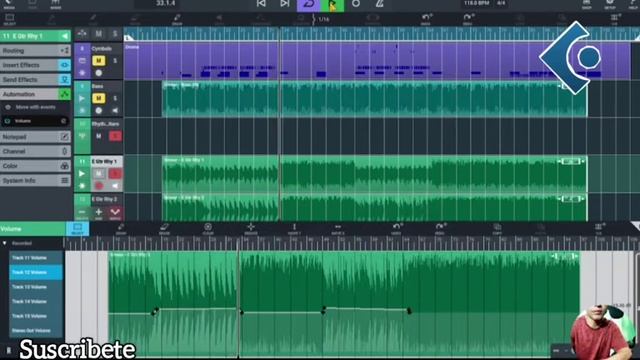Undo in the automation editor toolbar

(x=396, y=229)
